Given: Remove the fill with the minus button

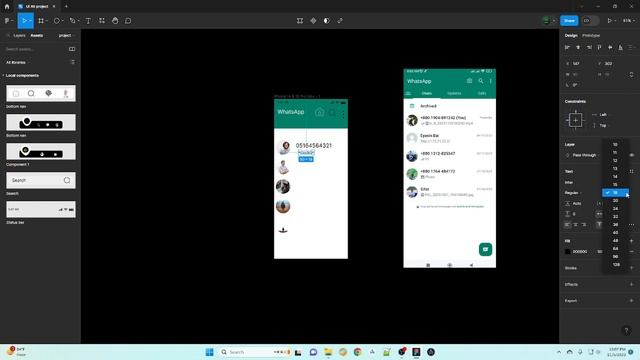Looking at the screenshot, I should click(631, 252).
